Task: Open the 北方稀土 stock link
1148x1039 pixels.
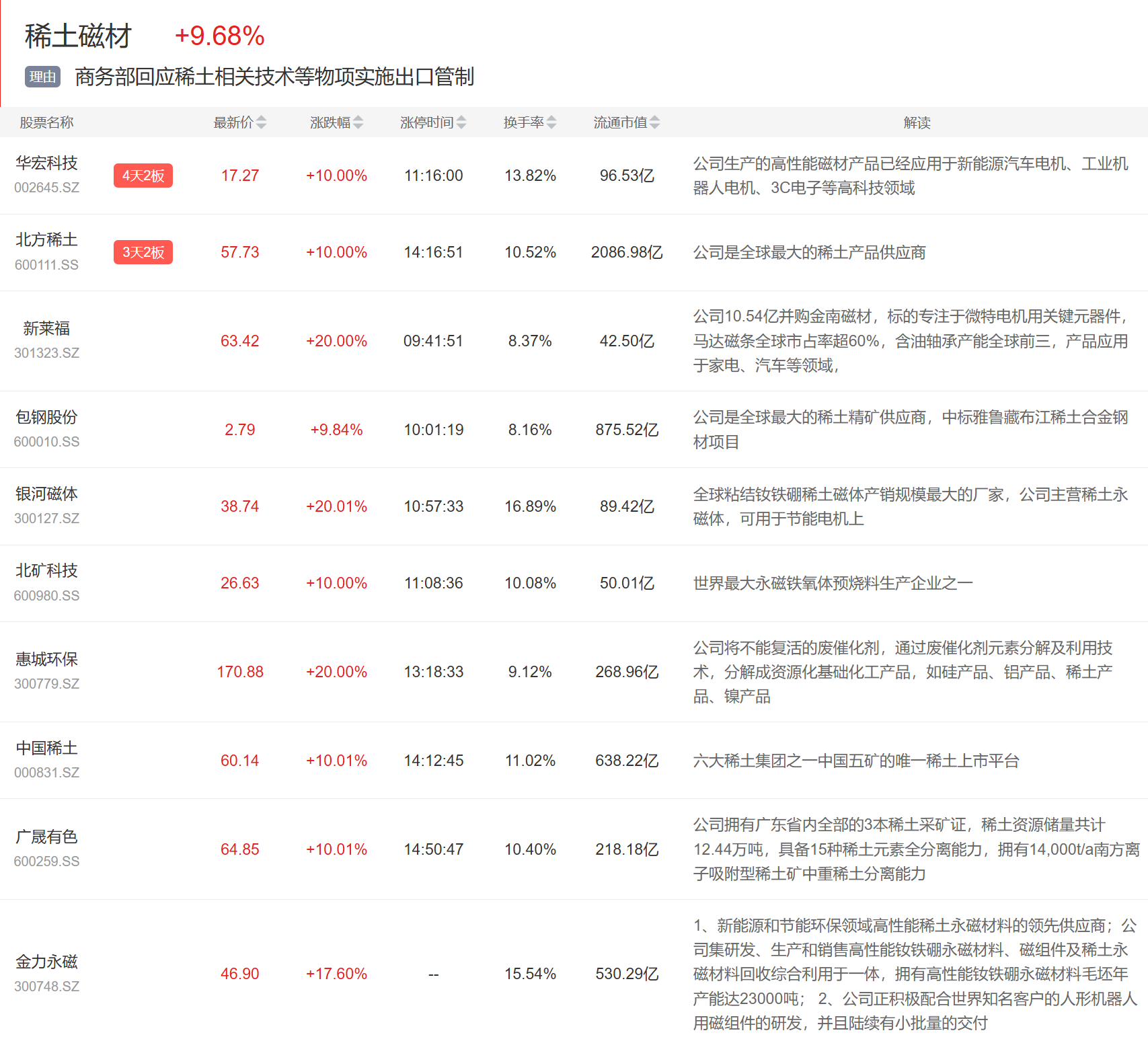Action: click(x=46, y=240)
